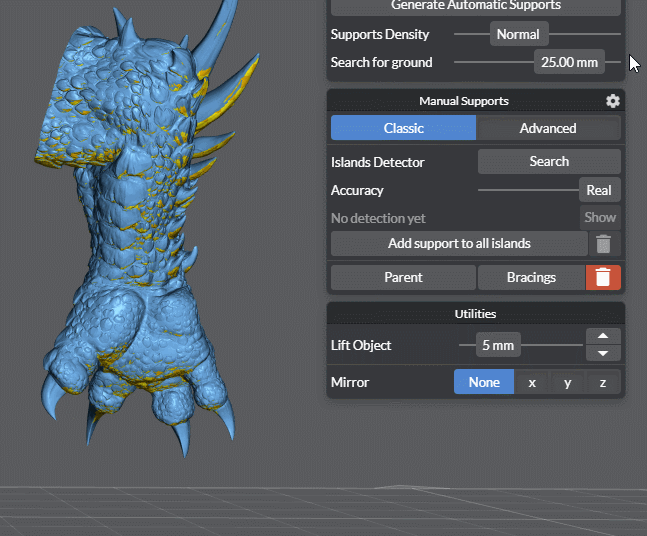The height and width of the screenshot is (536, 647).
Task: Click Show detected islands button
Action: [600, 217]
